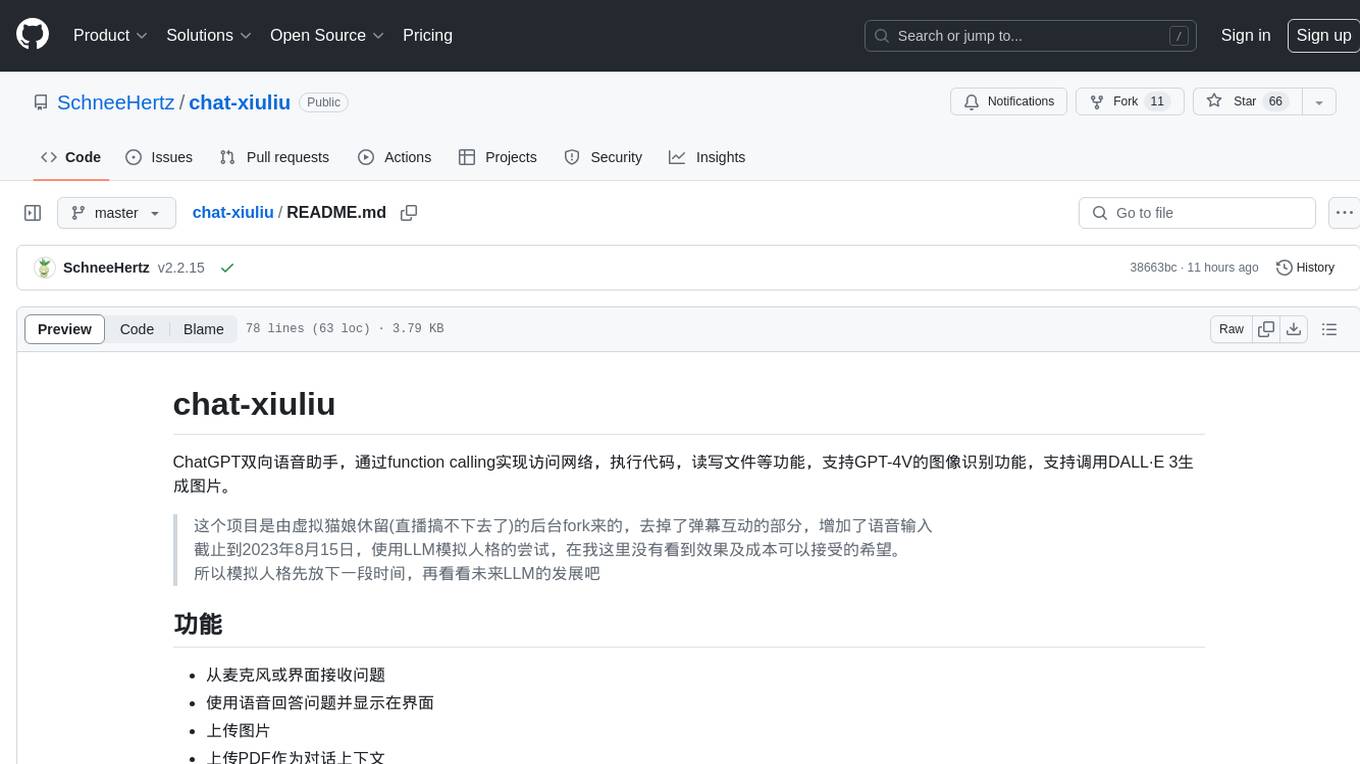Open the star lists dropdown arrow
The image size is (1360, 764).
pyautogui.click(x=1319, y=102)
